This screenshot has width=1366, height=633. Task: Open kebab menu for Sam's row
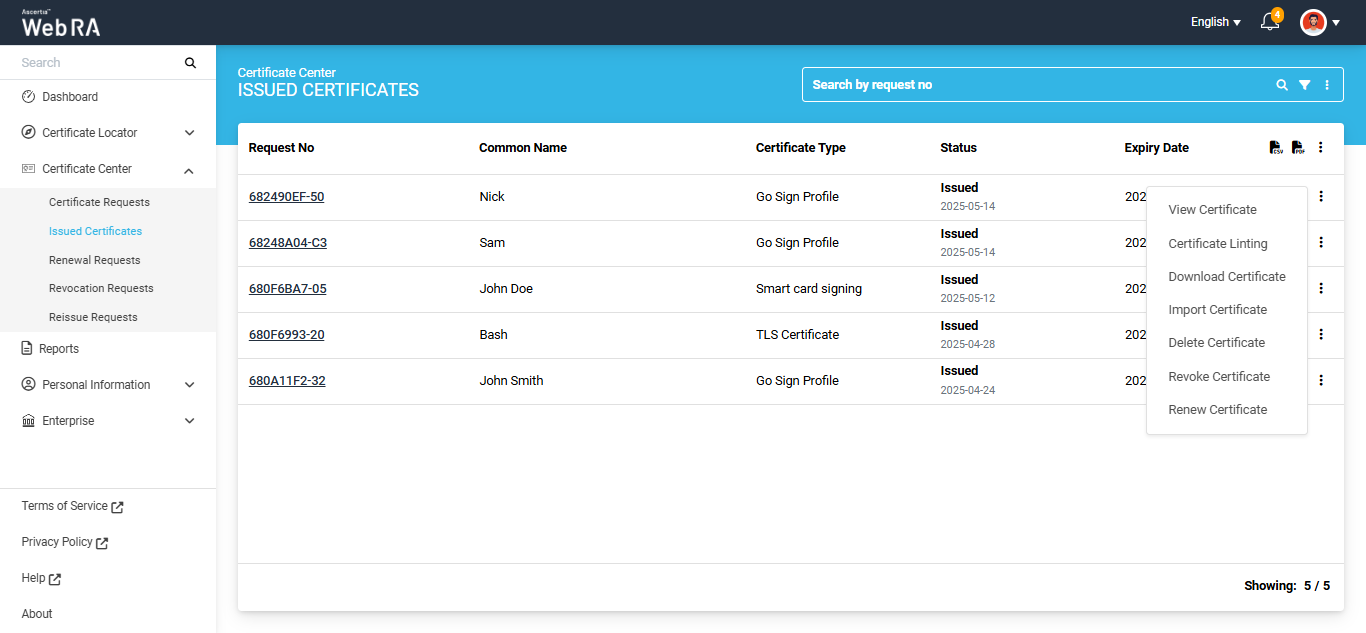click(1321, 242)
